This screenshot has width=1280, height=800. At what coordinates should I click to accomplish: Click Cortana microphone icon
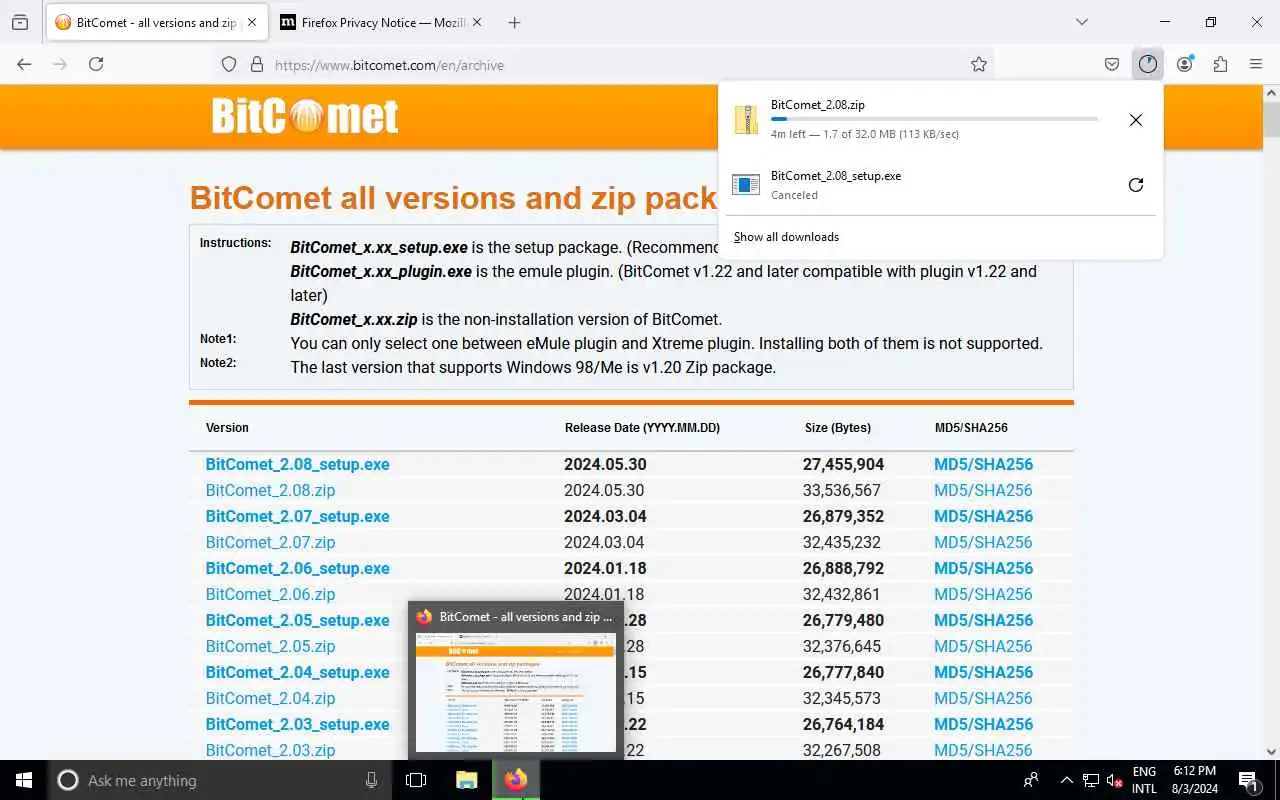point(371,780)
